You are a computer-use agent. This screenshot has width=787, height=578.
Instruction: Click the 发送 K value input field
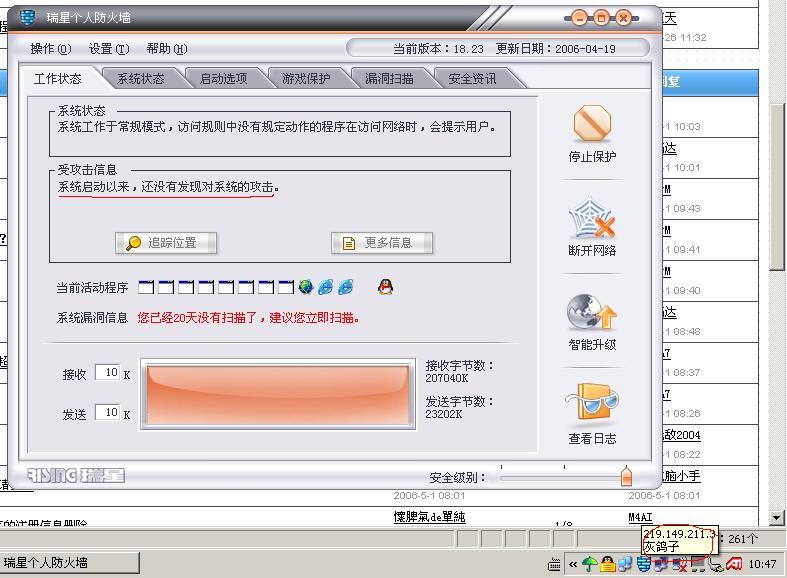[x=107, y=412]
